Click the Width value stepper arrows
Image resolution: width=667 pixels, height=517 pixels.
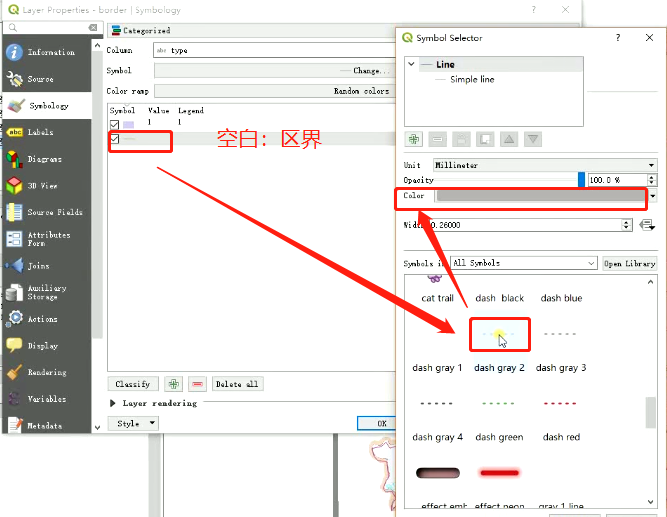[626, 225]
